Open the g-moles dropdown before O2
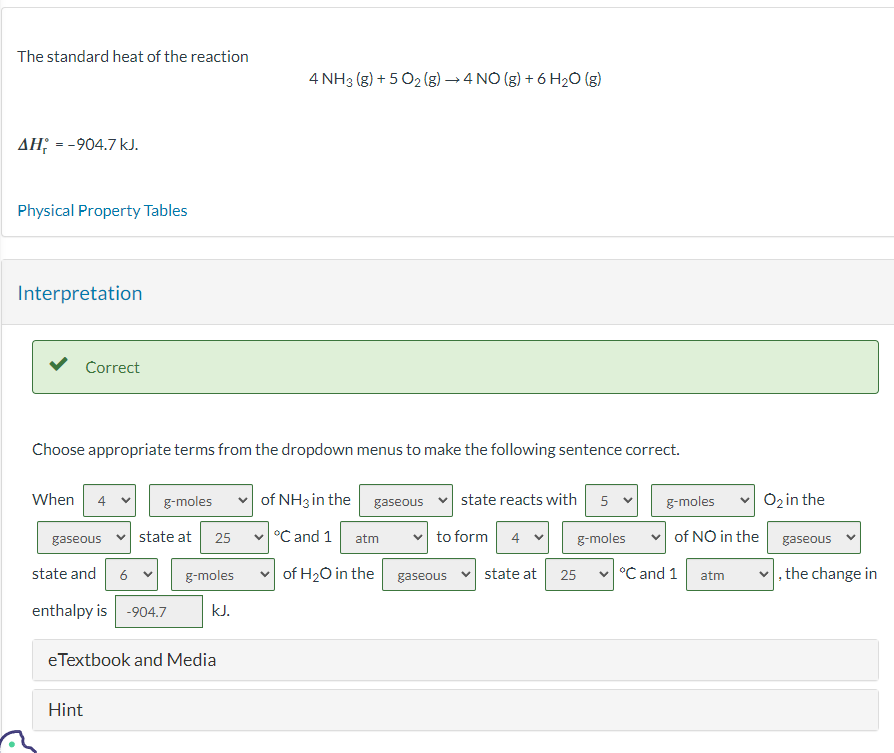 point(702,500)
